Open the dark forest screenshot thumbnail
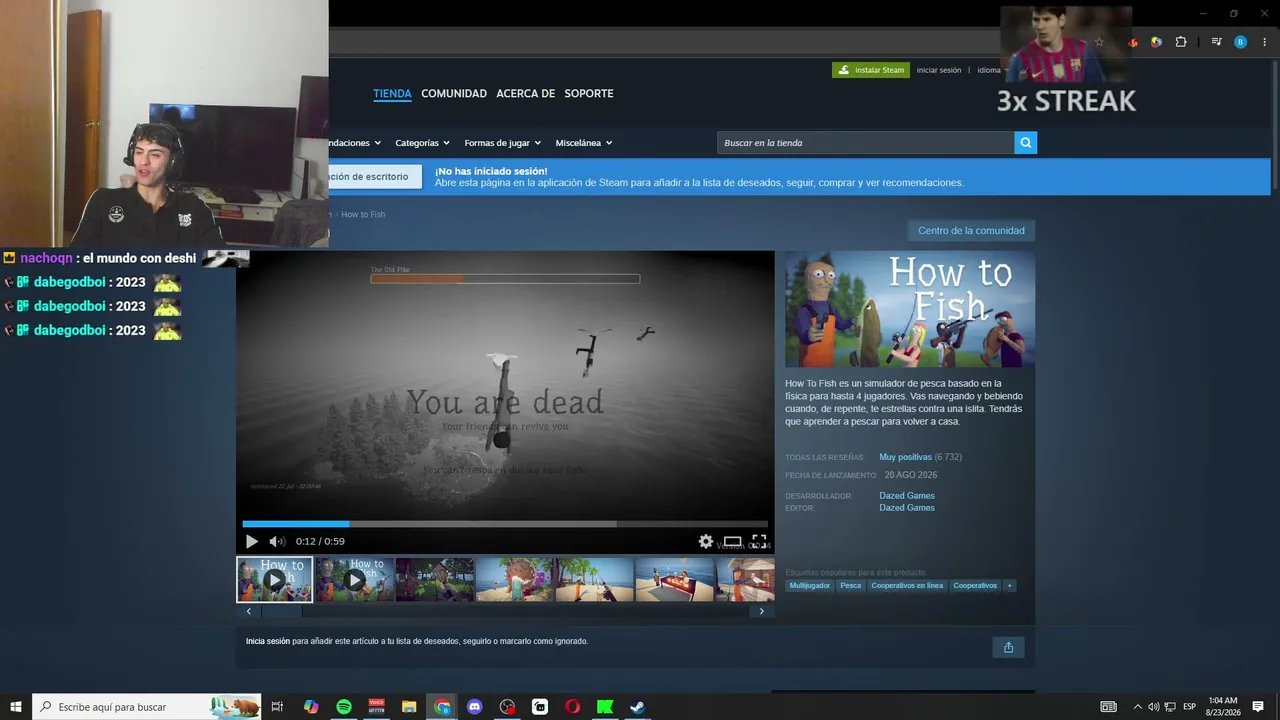 click(x=434, y=580)
